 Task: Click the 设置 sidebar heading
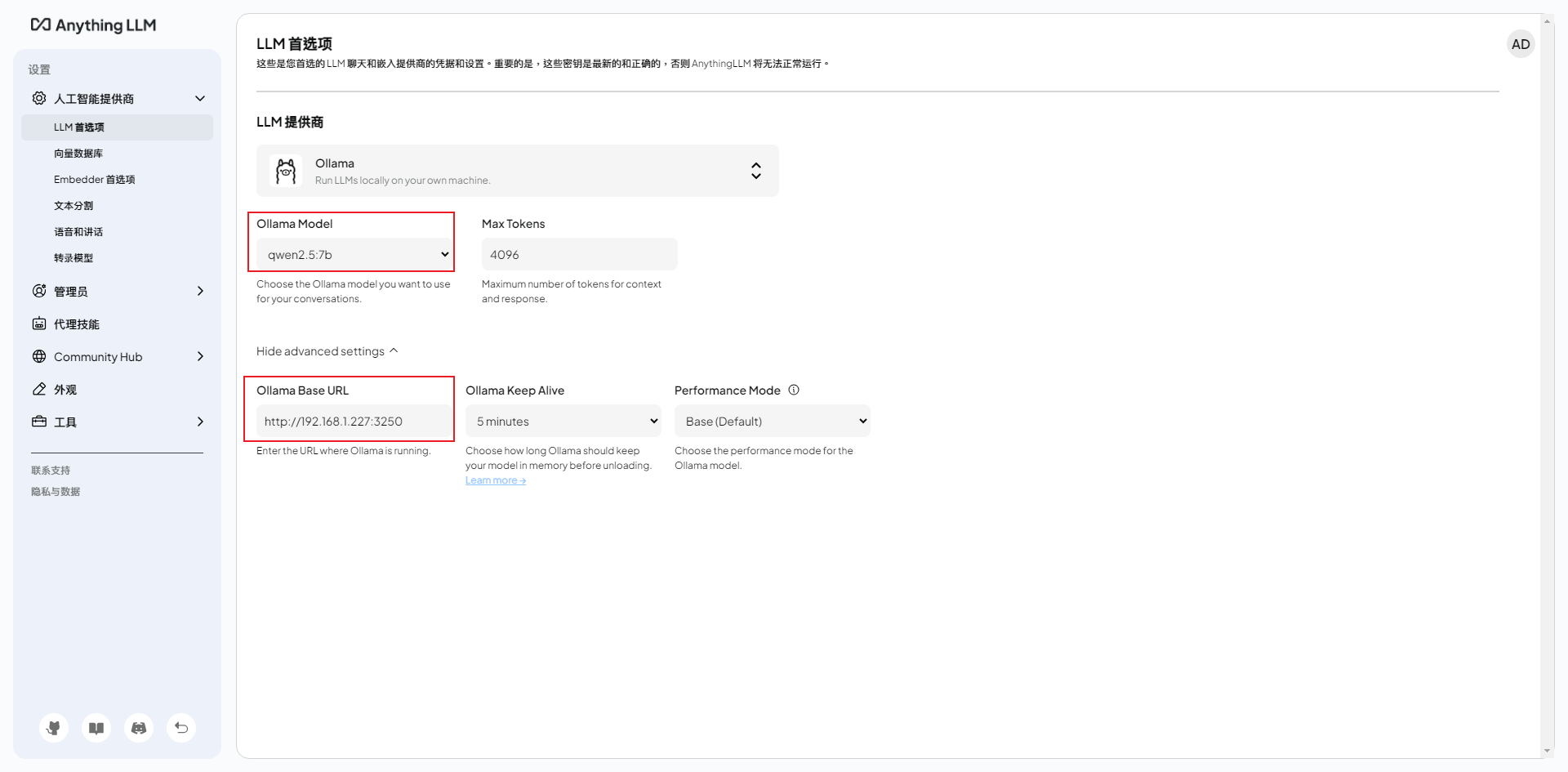point(39,69)
